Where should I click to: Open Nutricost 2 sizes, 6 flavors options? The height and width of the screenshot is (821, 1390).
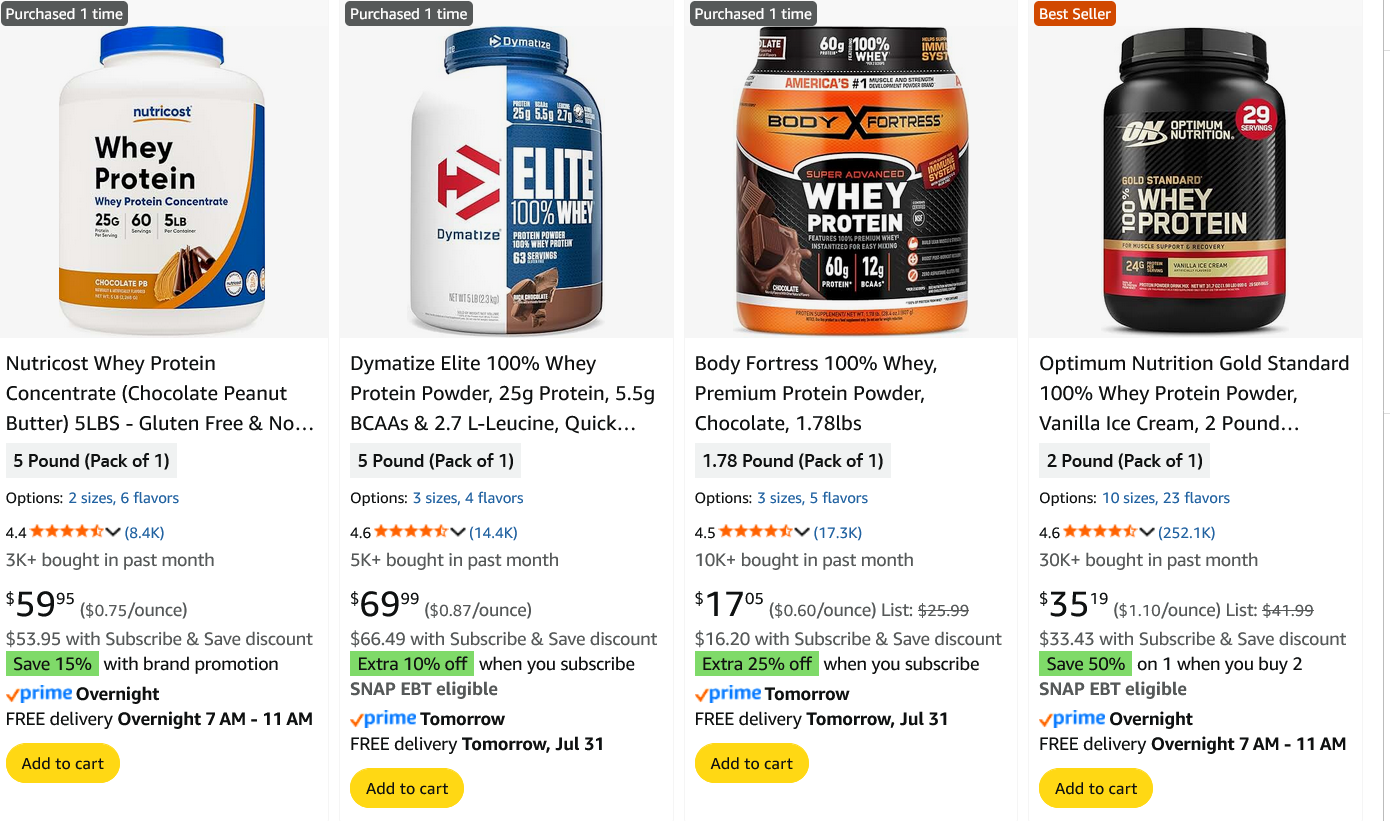click(x=124, y=498)
